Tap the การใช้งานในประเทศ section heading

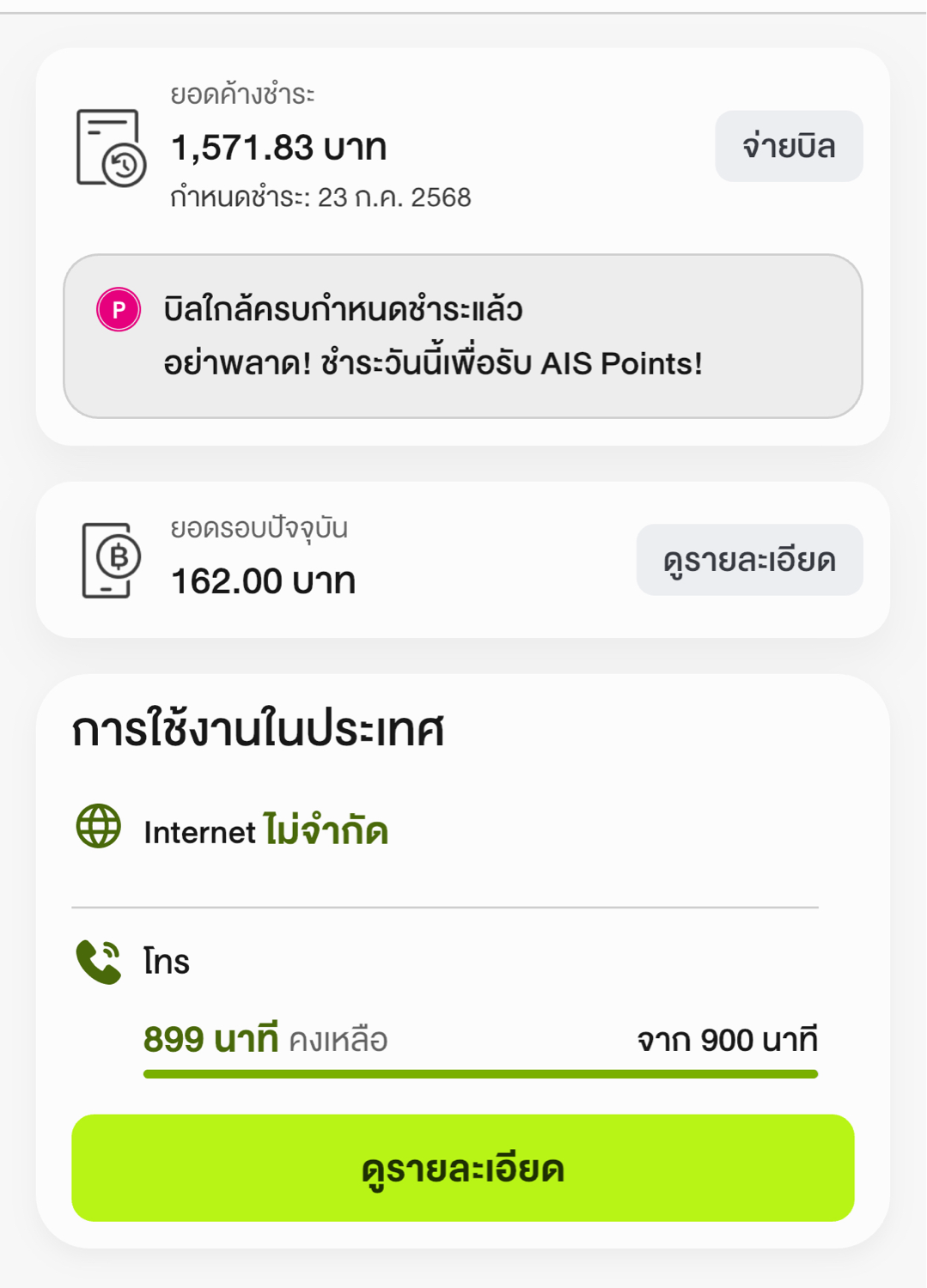tap(258, 730)
